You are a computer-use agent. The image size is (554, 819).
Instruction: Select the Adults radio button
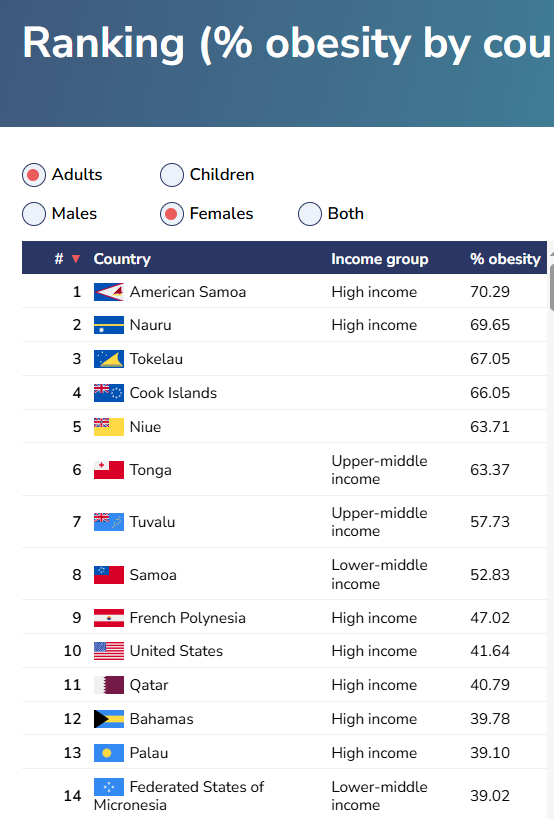(34, 175)
